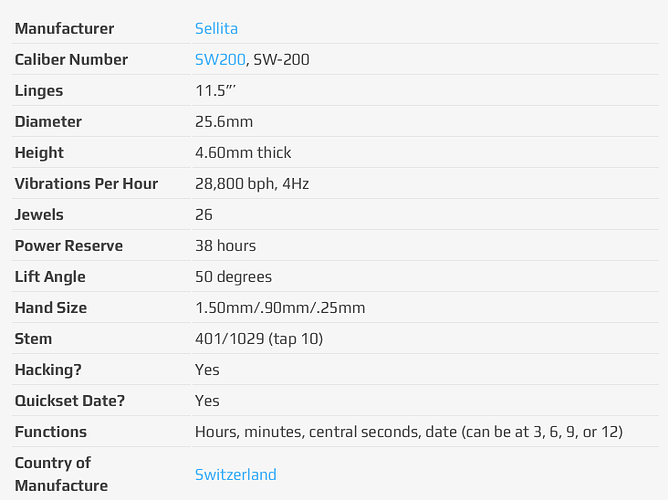
Task: Click the Vibrations Per Hour label
Action: tap(86, 184)
